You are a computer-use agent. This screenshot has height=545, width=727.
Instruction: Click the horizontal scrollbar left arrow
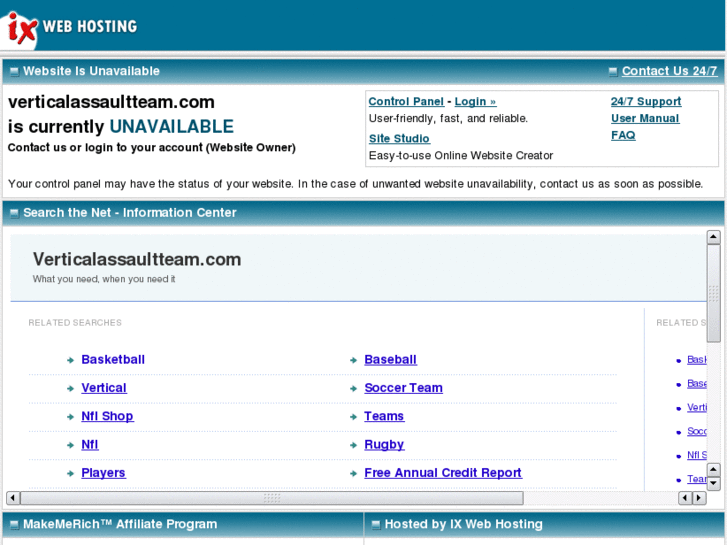[x=13, y=498]
